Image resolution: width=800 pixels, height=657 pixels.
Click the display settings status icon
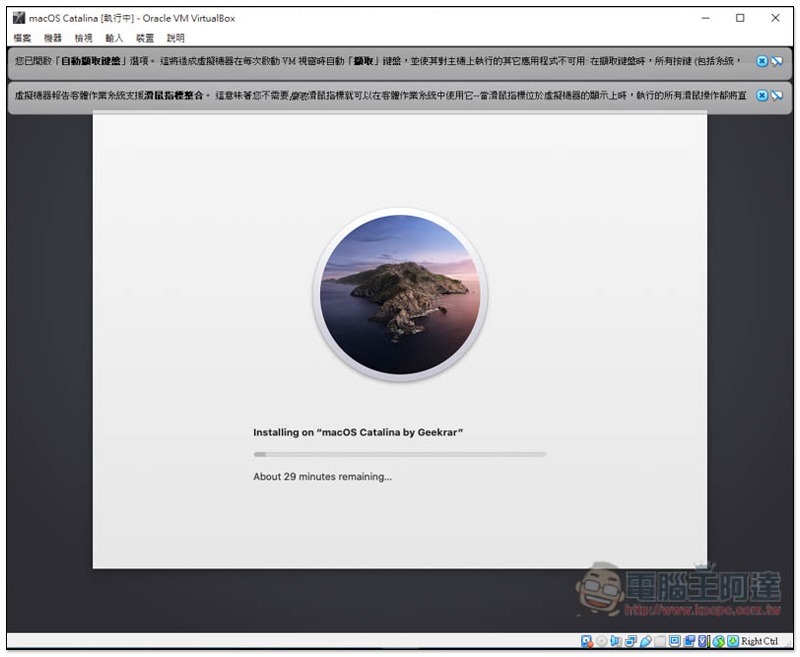click(x=674, y=641)
